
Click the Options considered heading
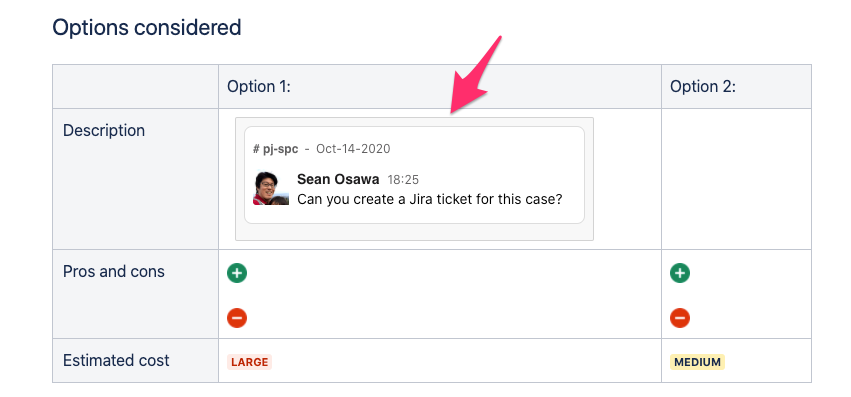(x=147, y=27)
